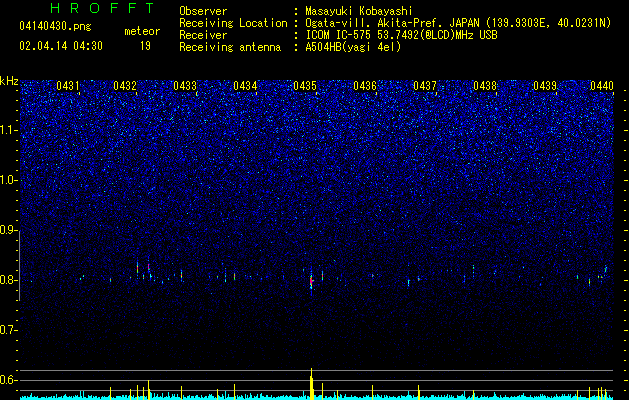Screen dimensions: 629x400
Task: Click the A504HB(yagi 4el) antenna text
Action: 353,47
